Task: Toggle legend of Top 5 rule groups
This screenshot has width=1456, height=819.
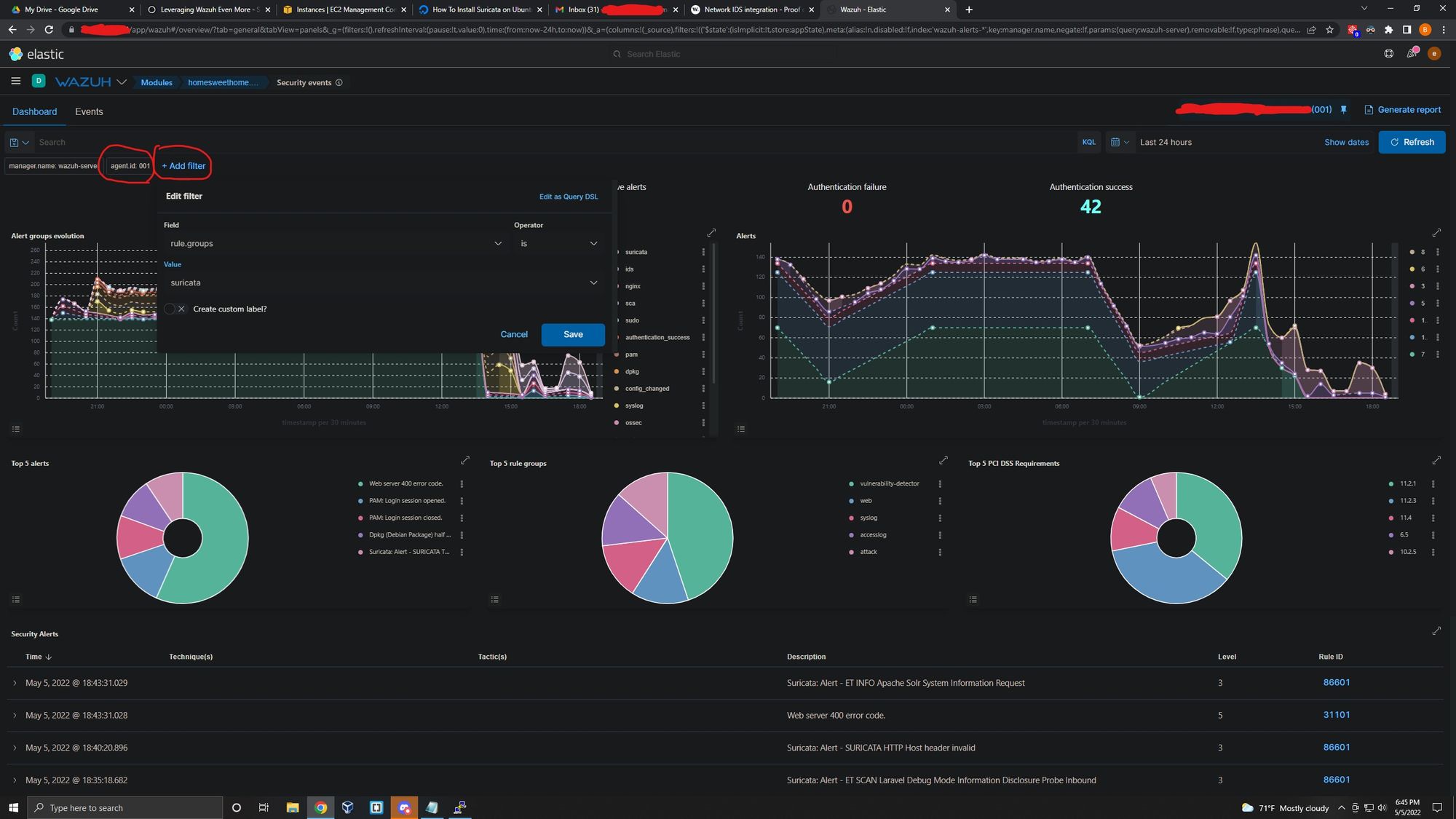Action: click(495, 599)
